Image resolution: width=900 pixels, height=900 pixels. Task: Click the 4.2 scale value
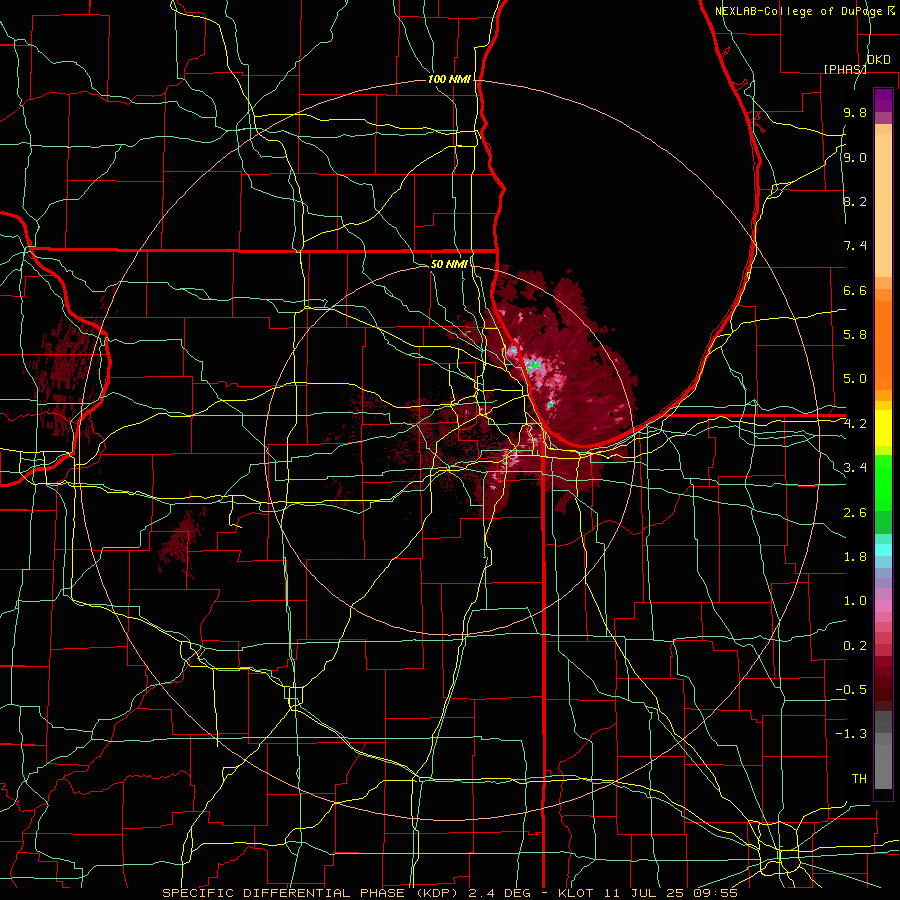click(x=855, y=424)
